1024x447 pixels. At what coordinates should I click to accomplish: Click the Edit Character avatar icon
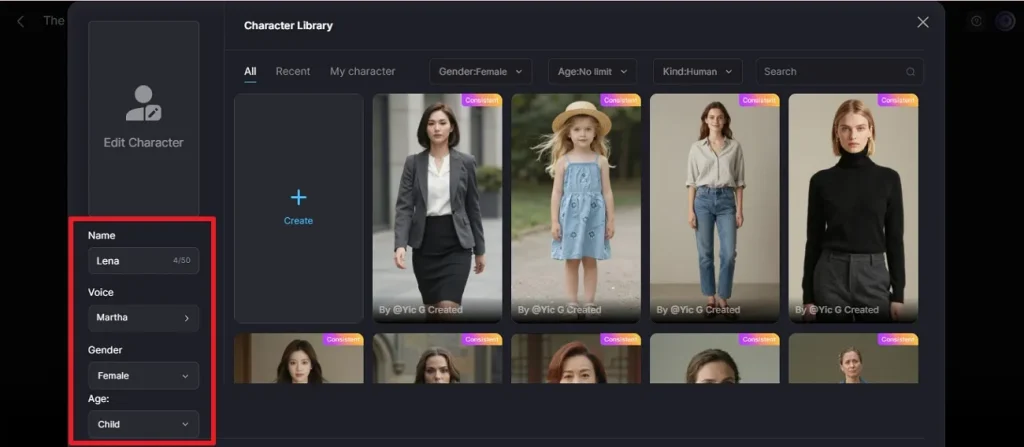(143, 103)
